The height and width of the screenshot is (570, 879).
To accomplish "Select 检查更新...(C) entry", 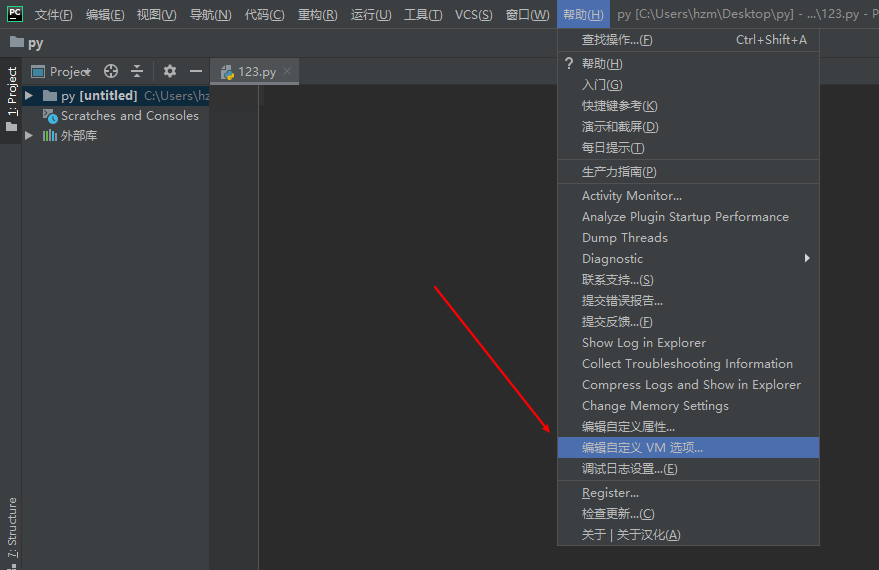I will (x=688, y=514).
